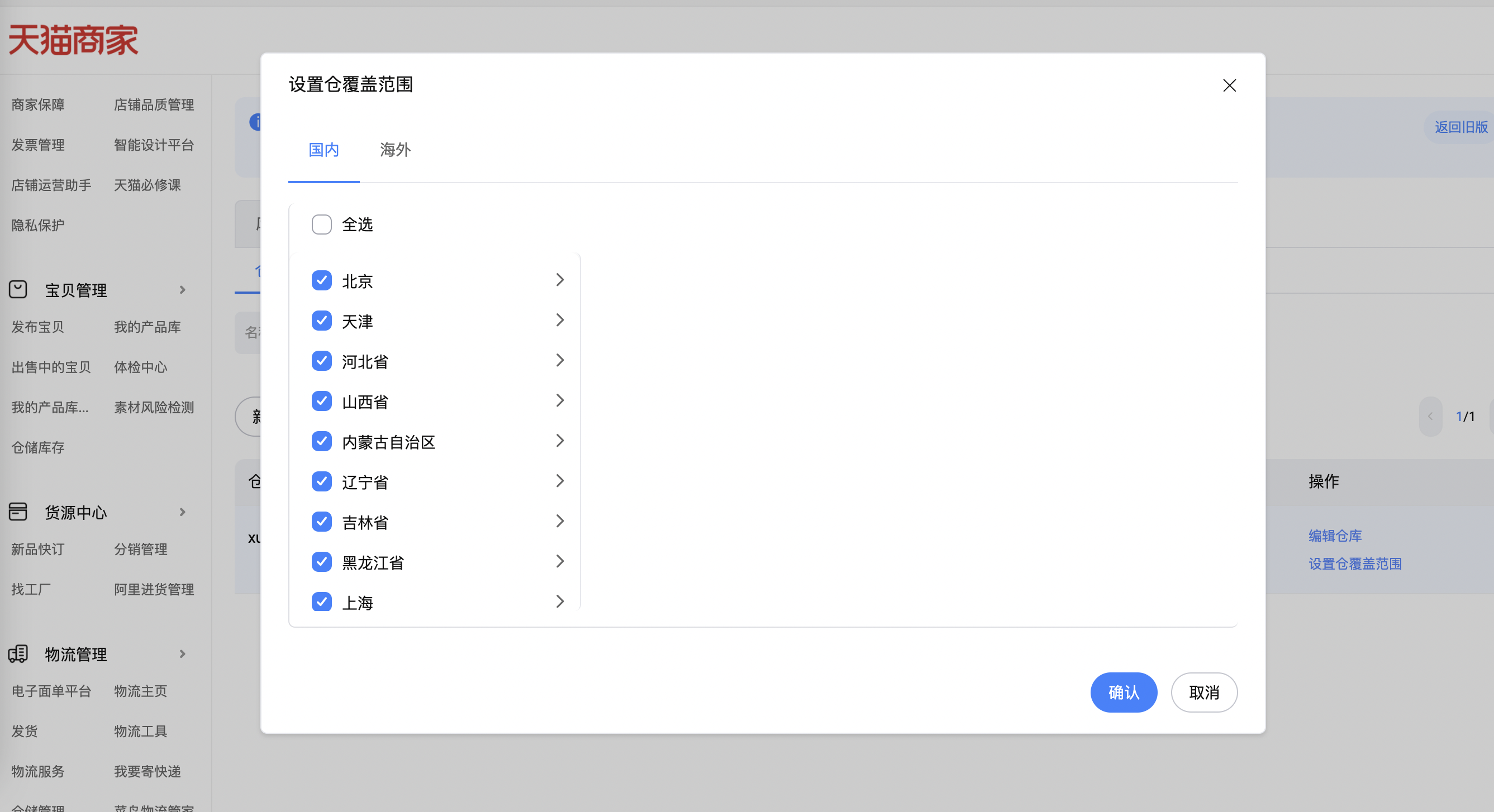Switch to the 海外 tab

[395, 150]
